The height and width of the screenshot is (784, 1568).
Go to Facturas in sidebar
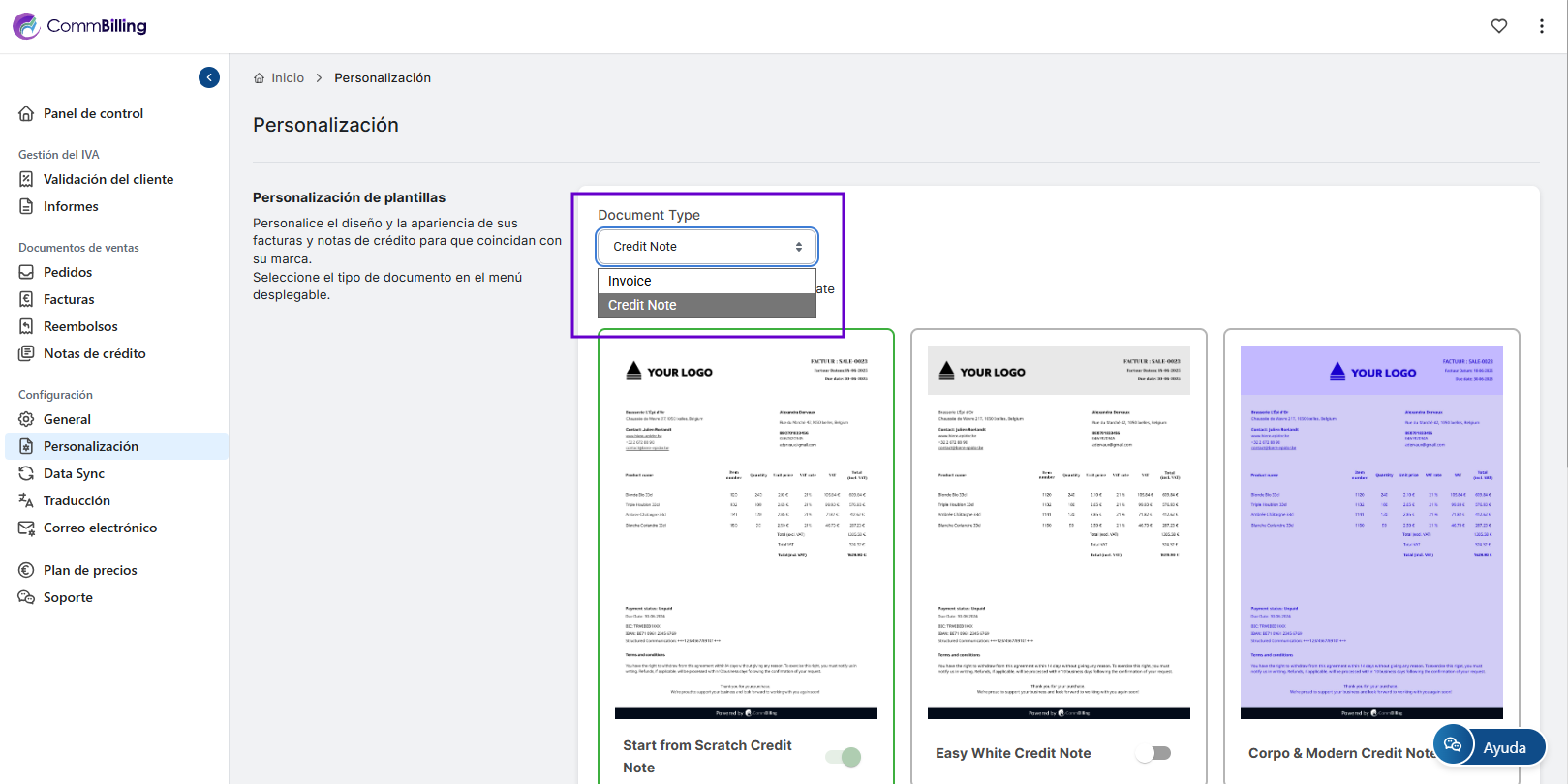69,299
